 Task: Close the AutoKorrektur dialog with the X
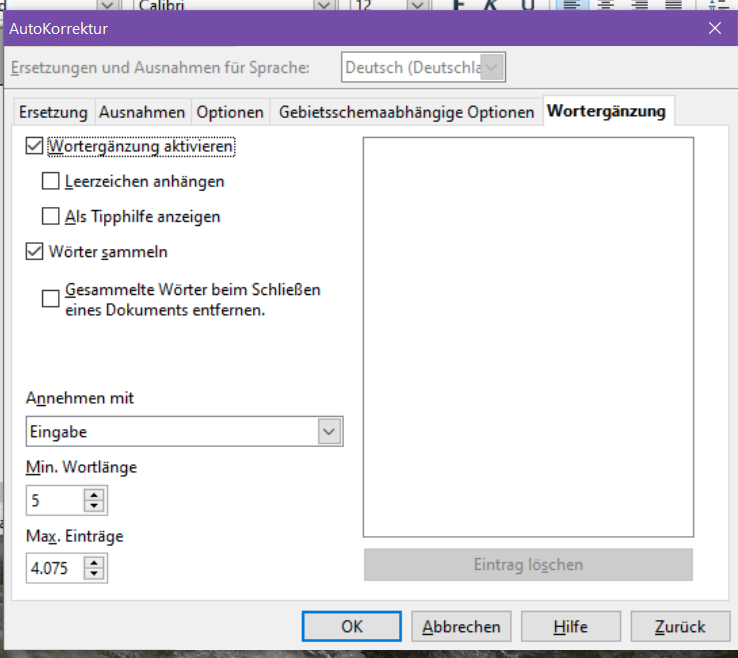[715, 28]
